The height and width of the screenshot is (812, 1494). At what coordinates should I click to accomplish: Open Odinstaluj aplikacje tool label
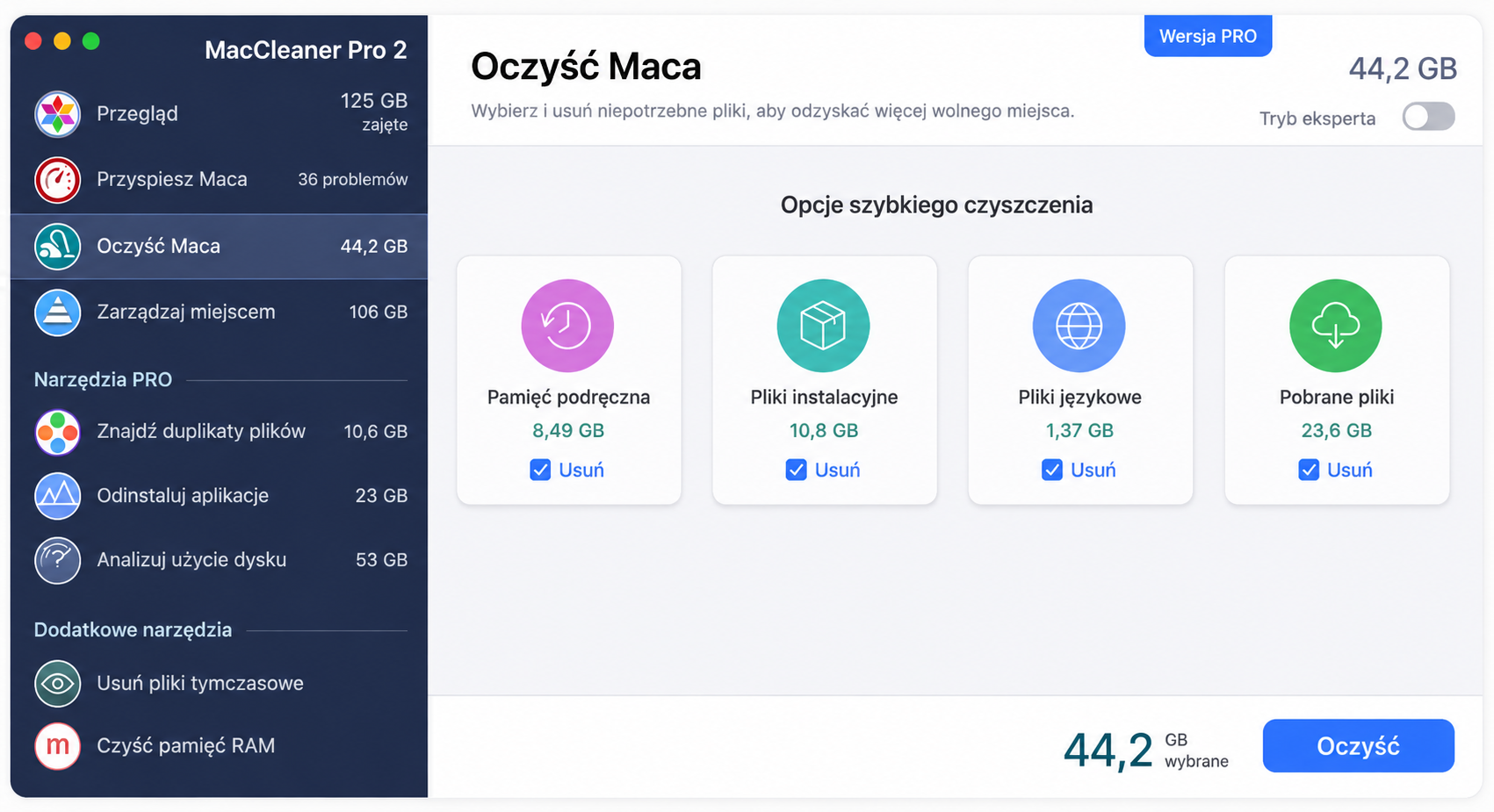[x=183, y=495]
